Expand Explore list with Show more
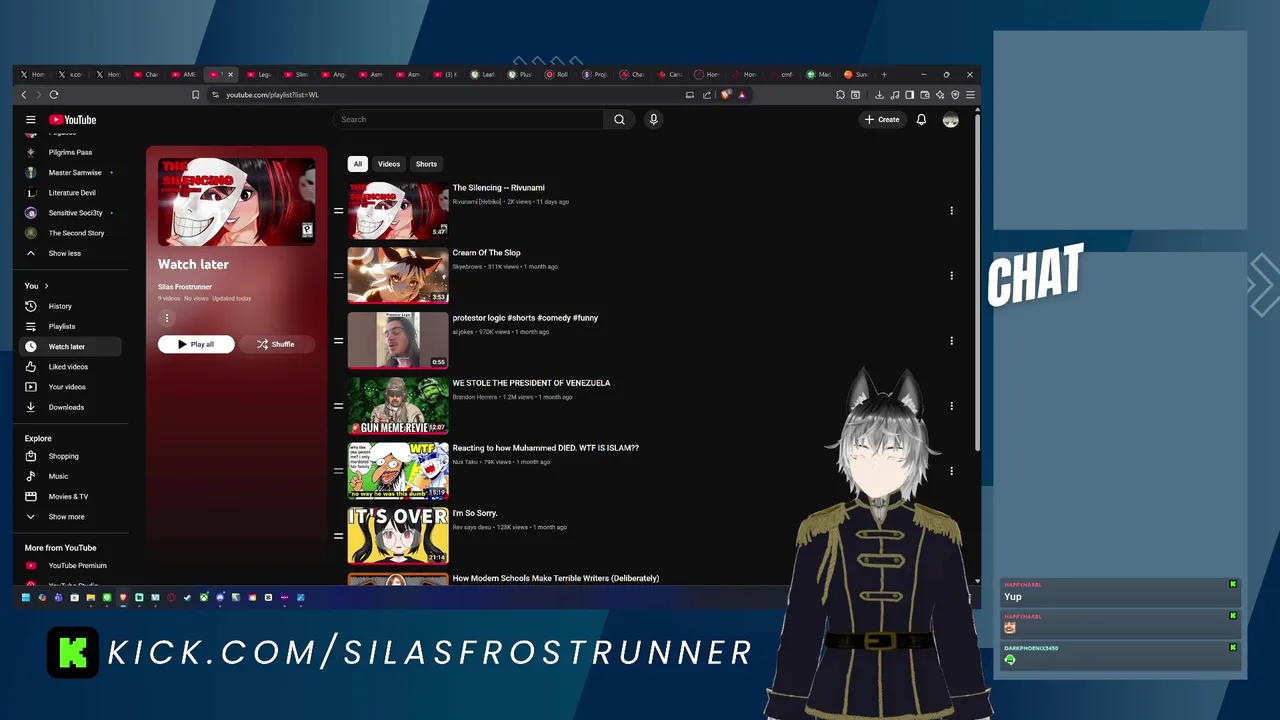The image size is (1280, 720). coord(70,517)
